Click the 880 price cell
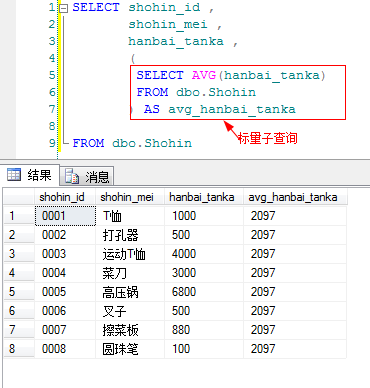This screenshot has width=370, height=388. point(204,330)
